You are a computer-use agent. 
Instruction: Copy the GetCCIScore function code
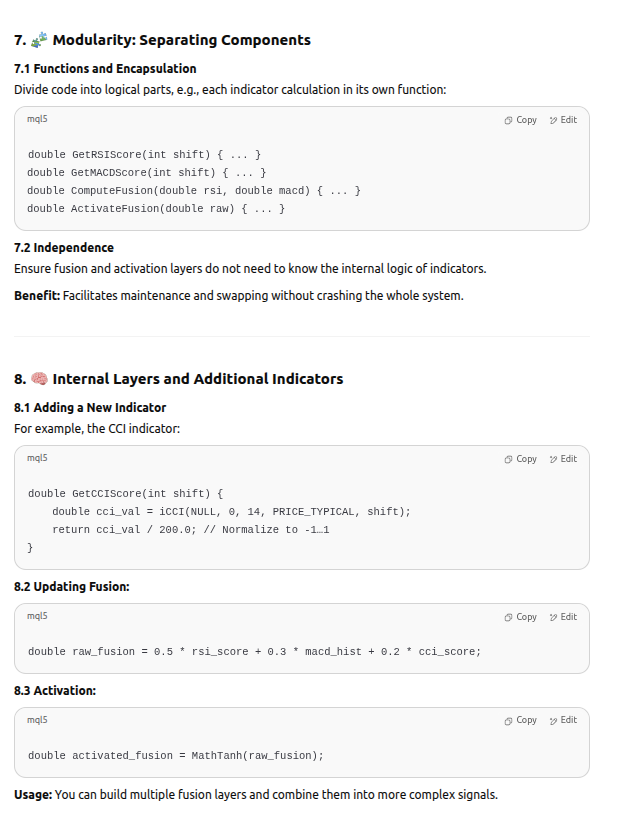521,459
